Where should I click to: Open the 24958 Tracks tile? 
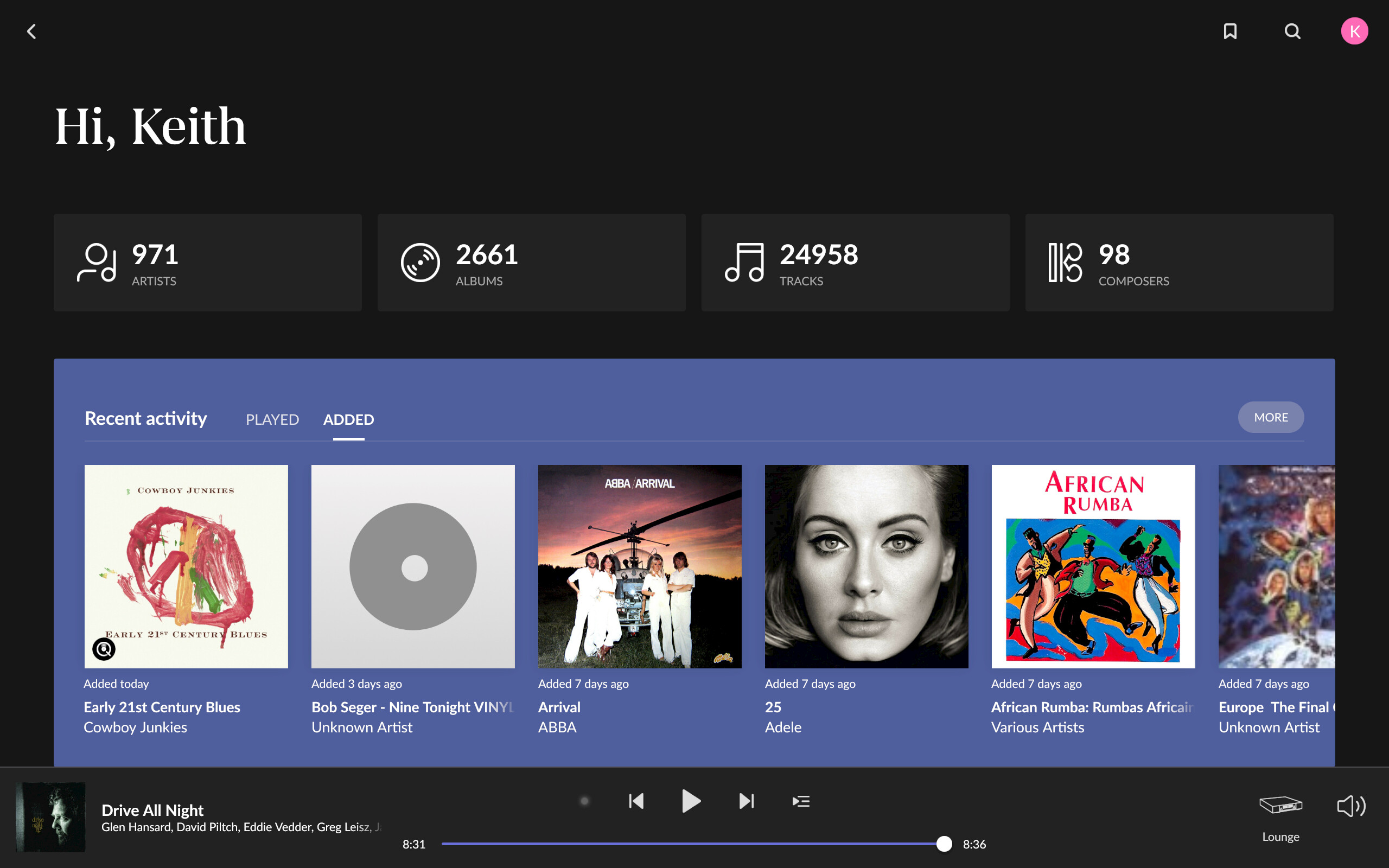pos(855,263)
